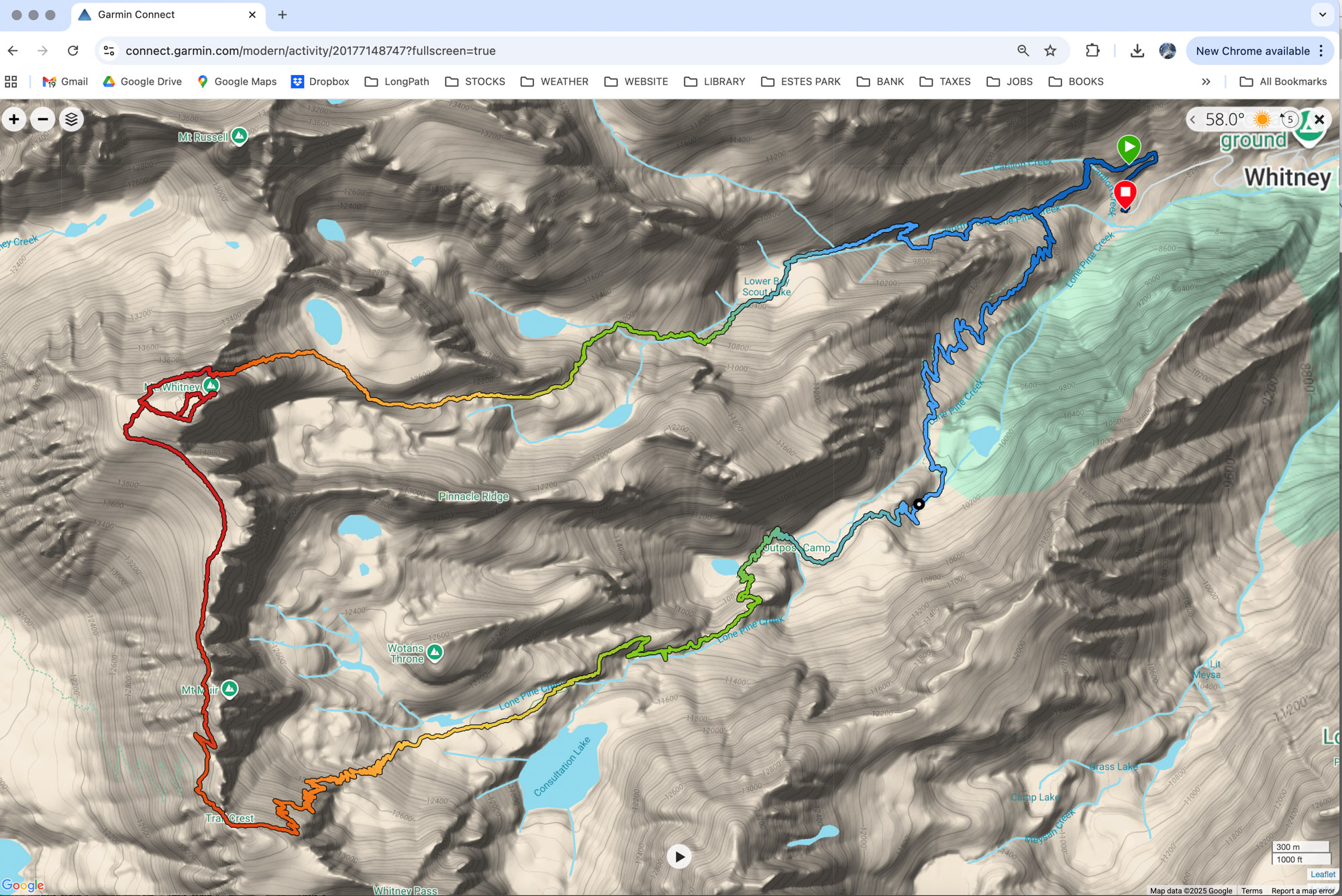
Task: Zoom out the map with minus button
Action: coord(43,119)
